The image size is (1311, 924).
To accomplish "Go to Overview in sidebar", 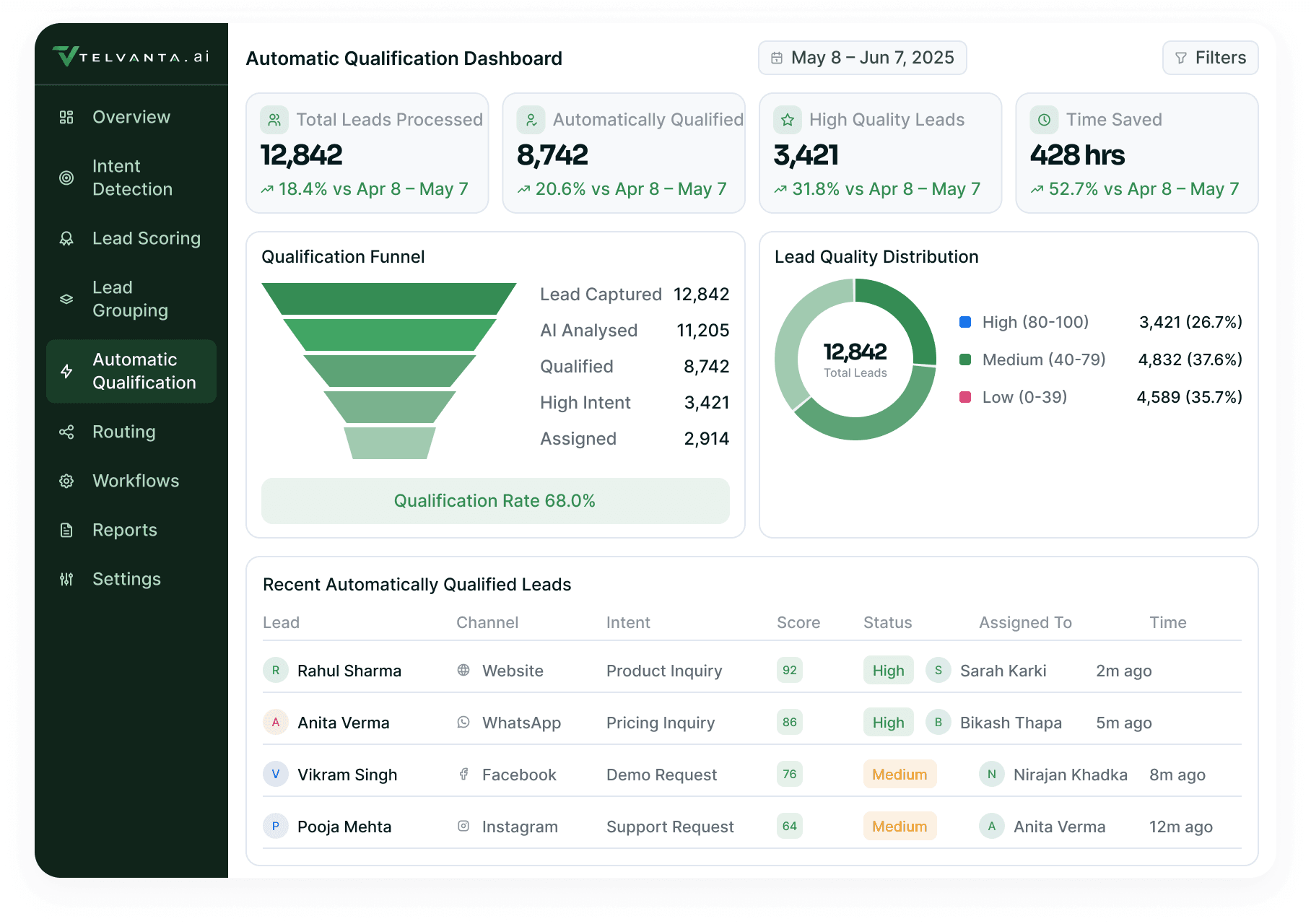I will [x=131, y=117].
